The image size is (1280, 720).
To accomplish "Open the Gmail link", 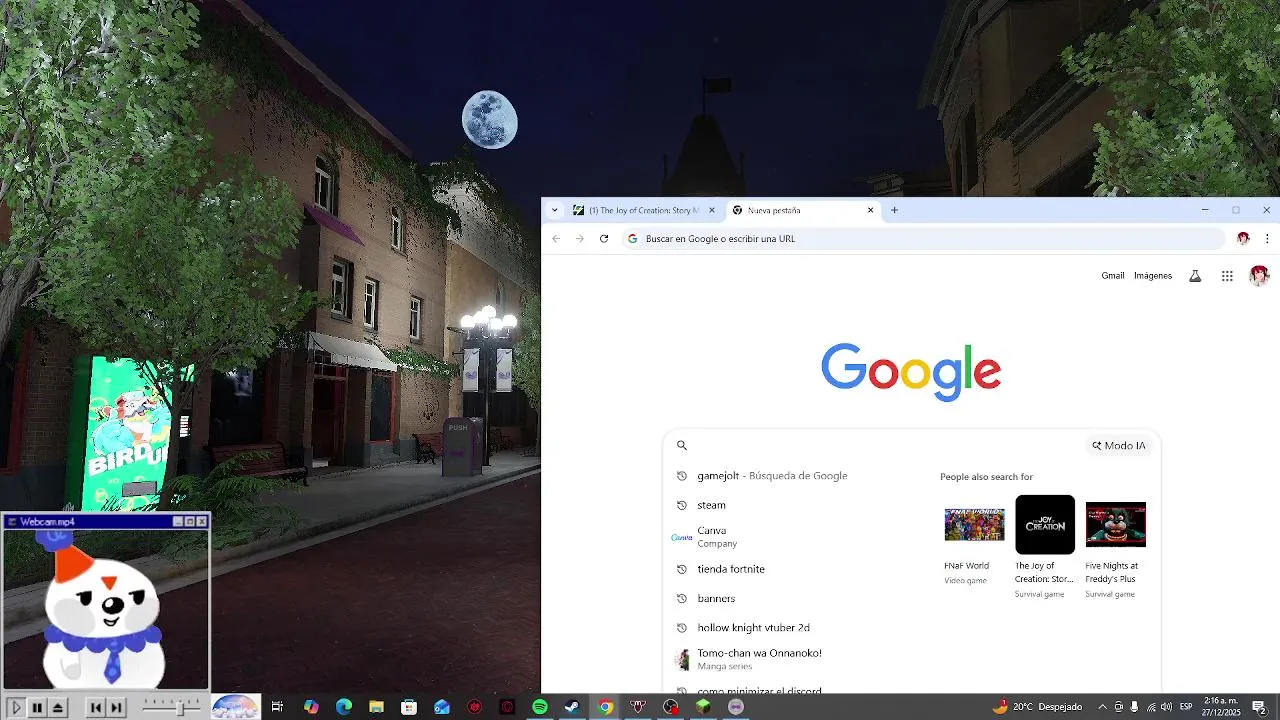I will tap(1113, 276).
